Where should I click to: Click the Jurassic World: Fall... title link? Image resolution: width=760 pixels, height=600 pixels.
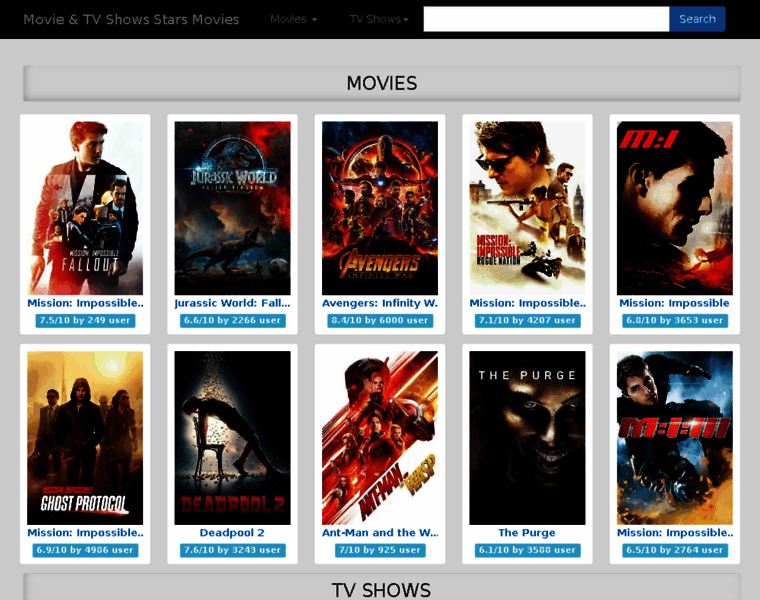(233, 303)
